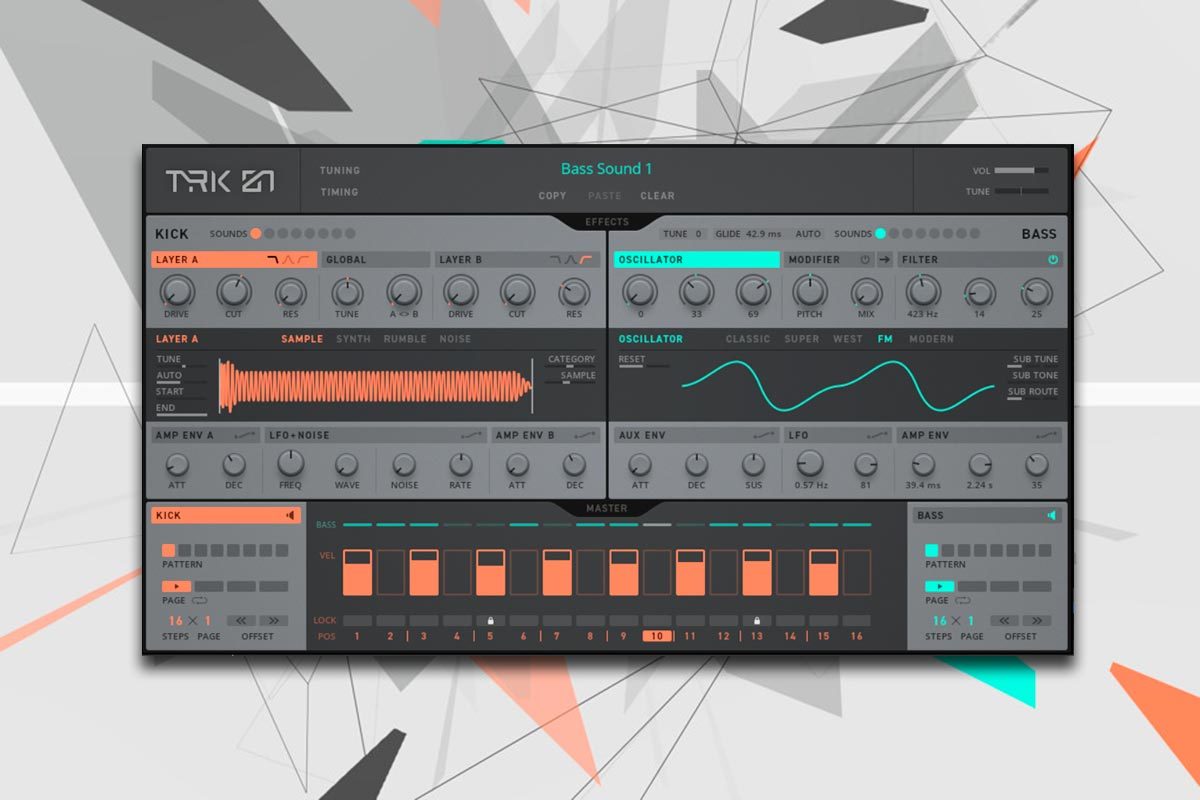
Task: Toggle the velocity step 2 on
Action: point(390,573)
